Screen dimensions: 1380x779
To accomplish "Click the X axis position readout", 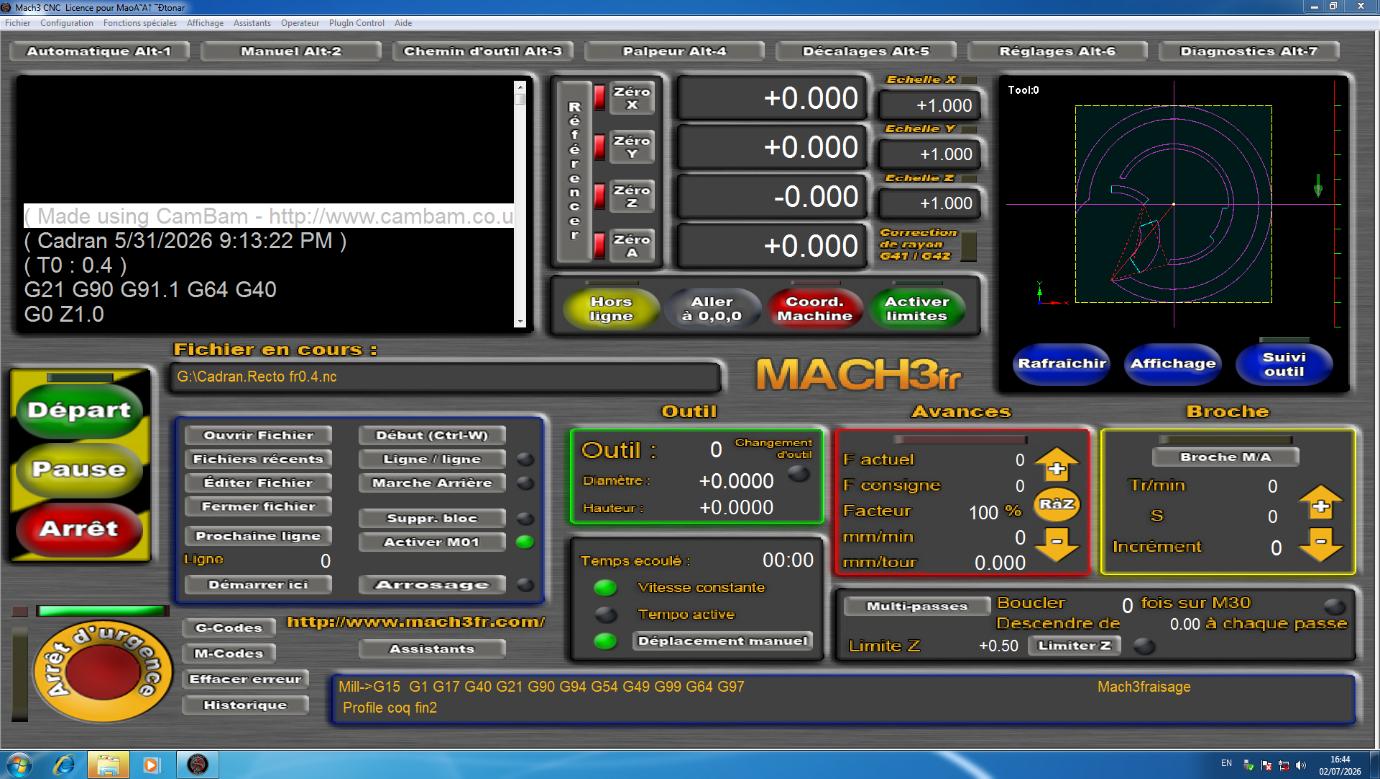I will (772, 98).
